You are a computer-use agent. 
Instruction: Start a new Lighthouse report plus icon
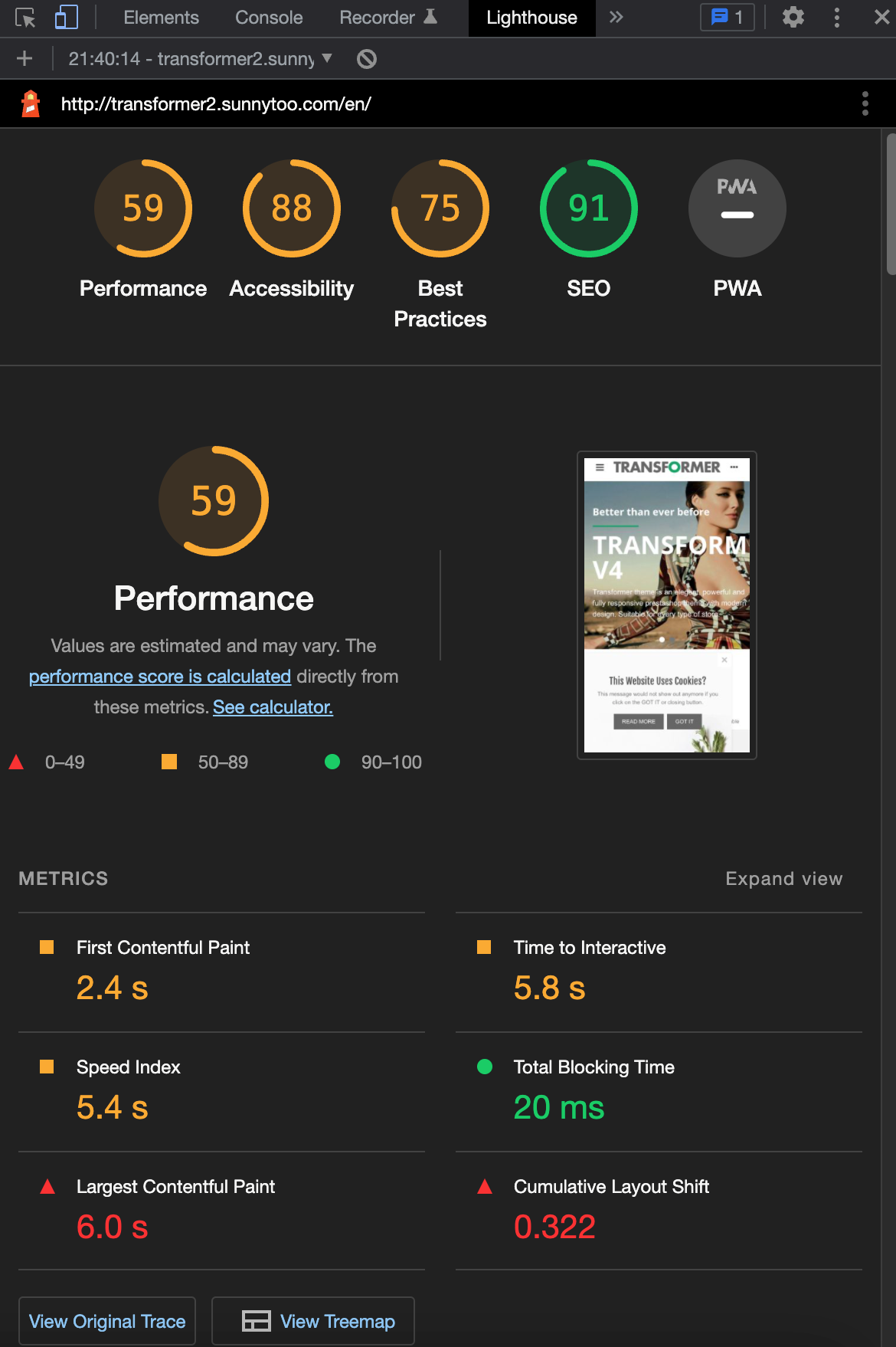point(25,58)
